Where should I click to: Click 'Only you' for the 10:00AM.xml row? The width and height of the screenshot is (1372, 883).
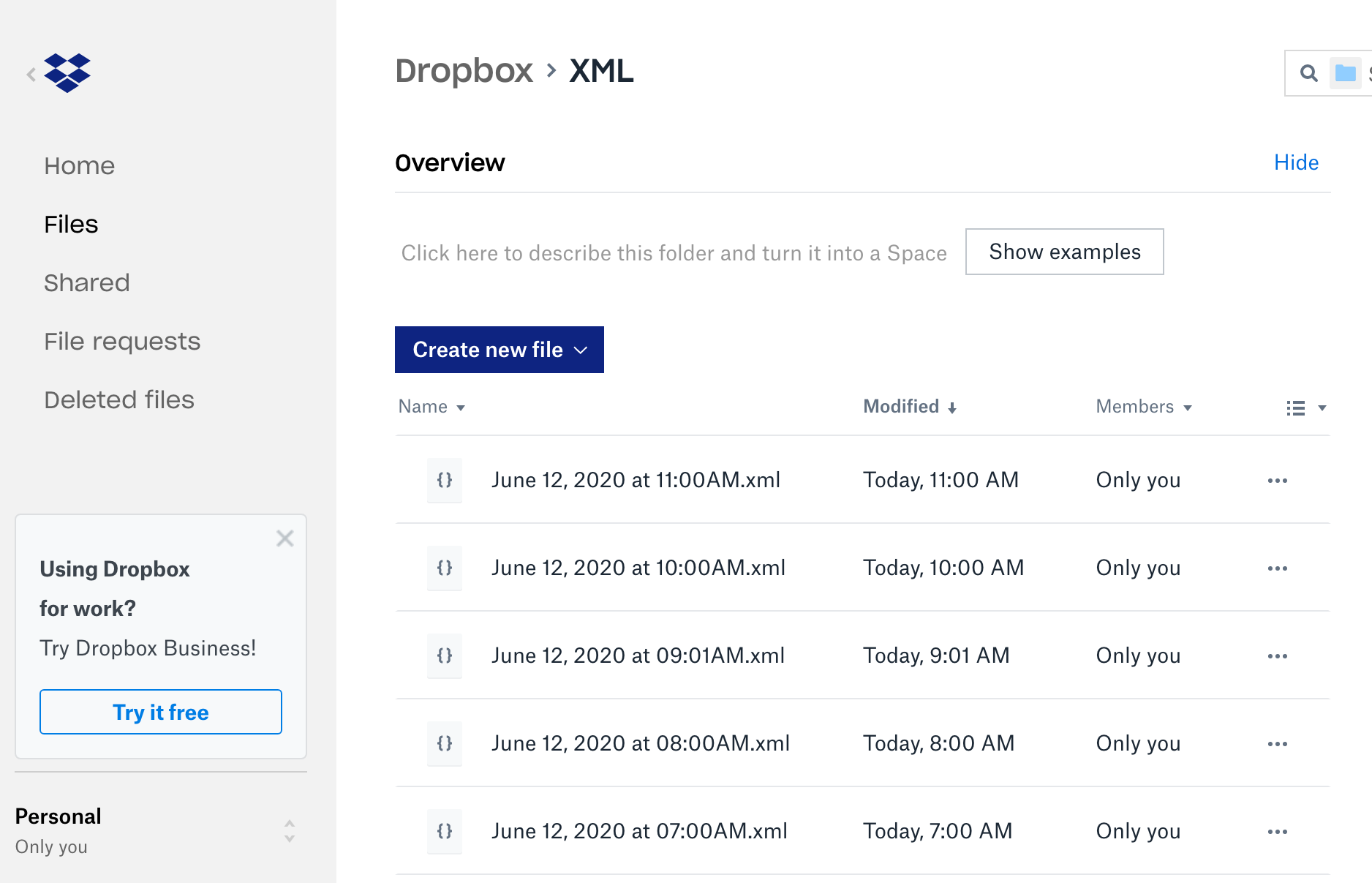(x=1138, y=568)
